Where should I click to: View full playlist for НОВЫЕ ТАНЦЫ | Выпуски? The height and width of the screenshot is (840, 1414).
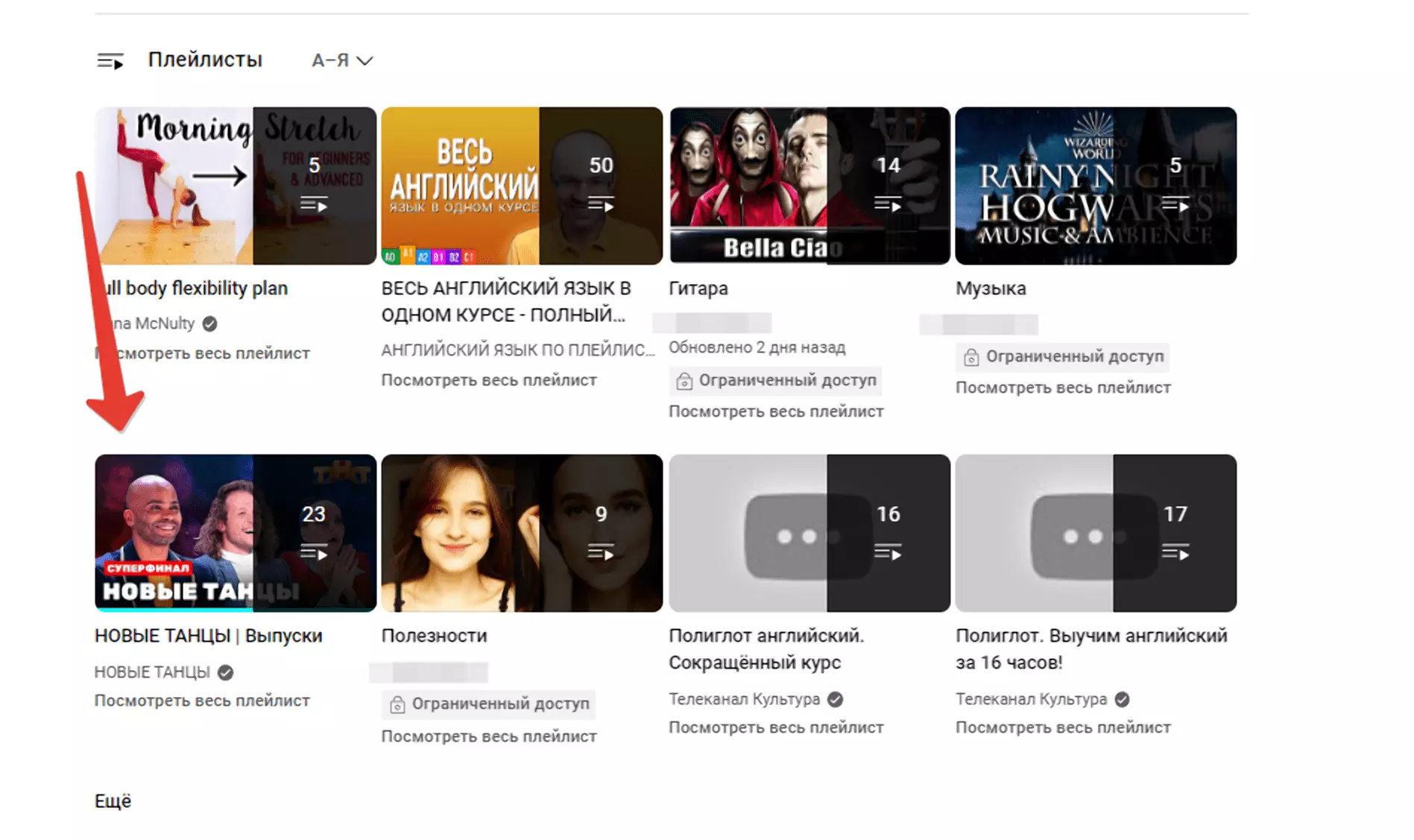click(x=202, y=701)
